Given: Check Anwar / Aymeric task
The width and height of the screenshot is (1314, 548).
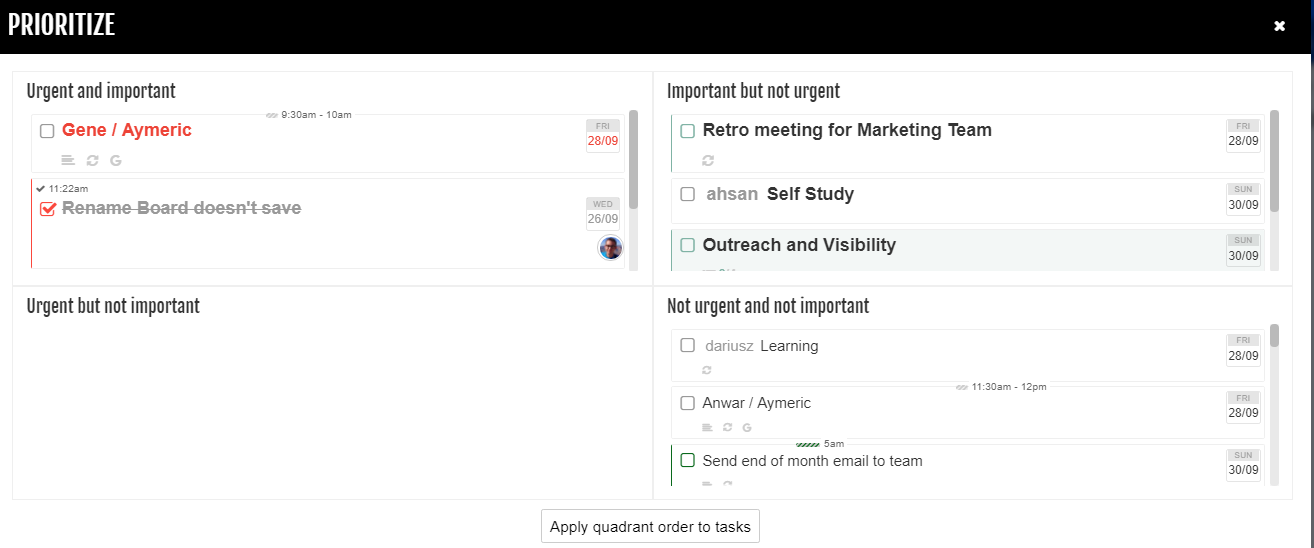Looking at the screenshot, I should pos(687,403).
